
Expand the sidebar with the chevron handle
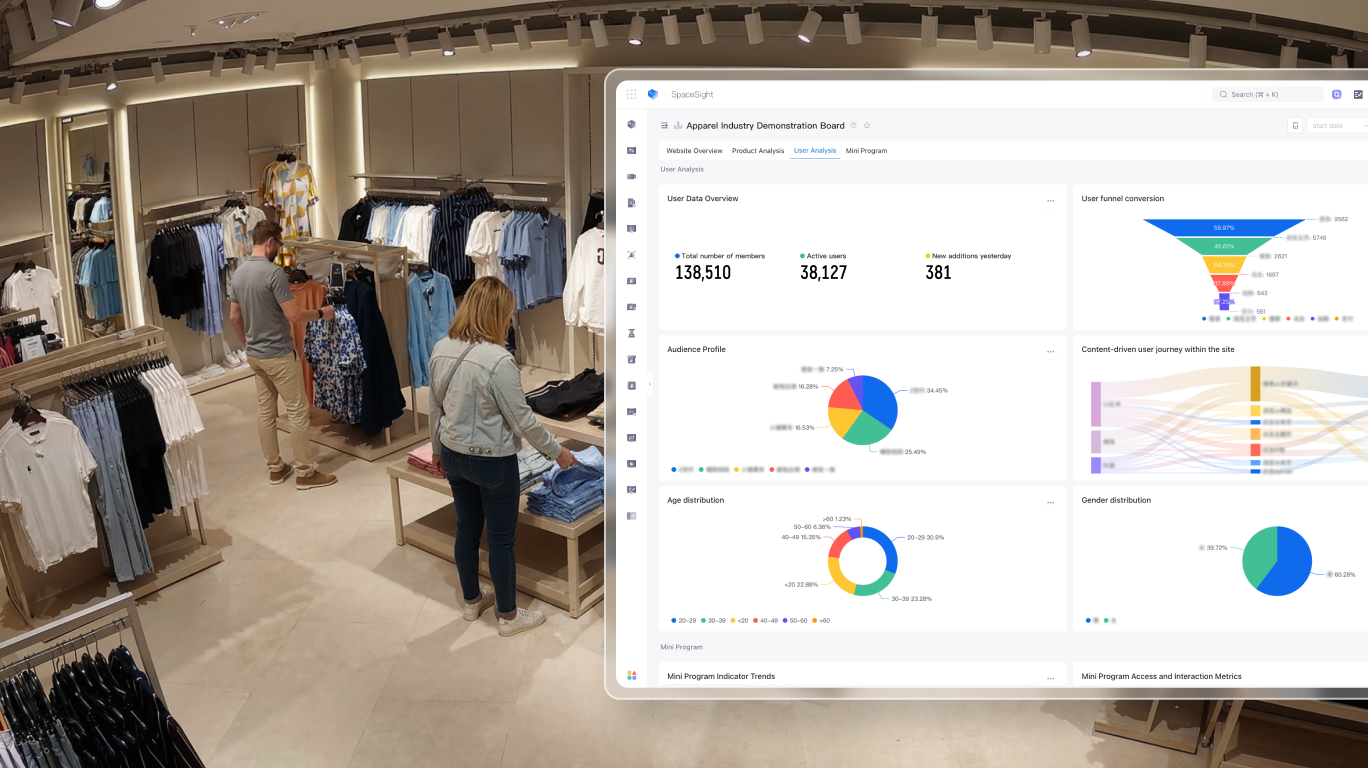[649, 384]
